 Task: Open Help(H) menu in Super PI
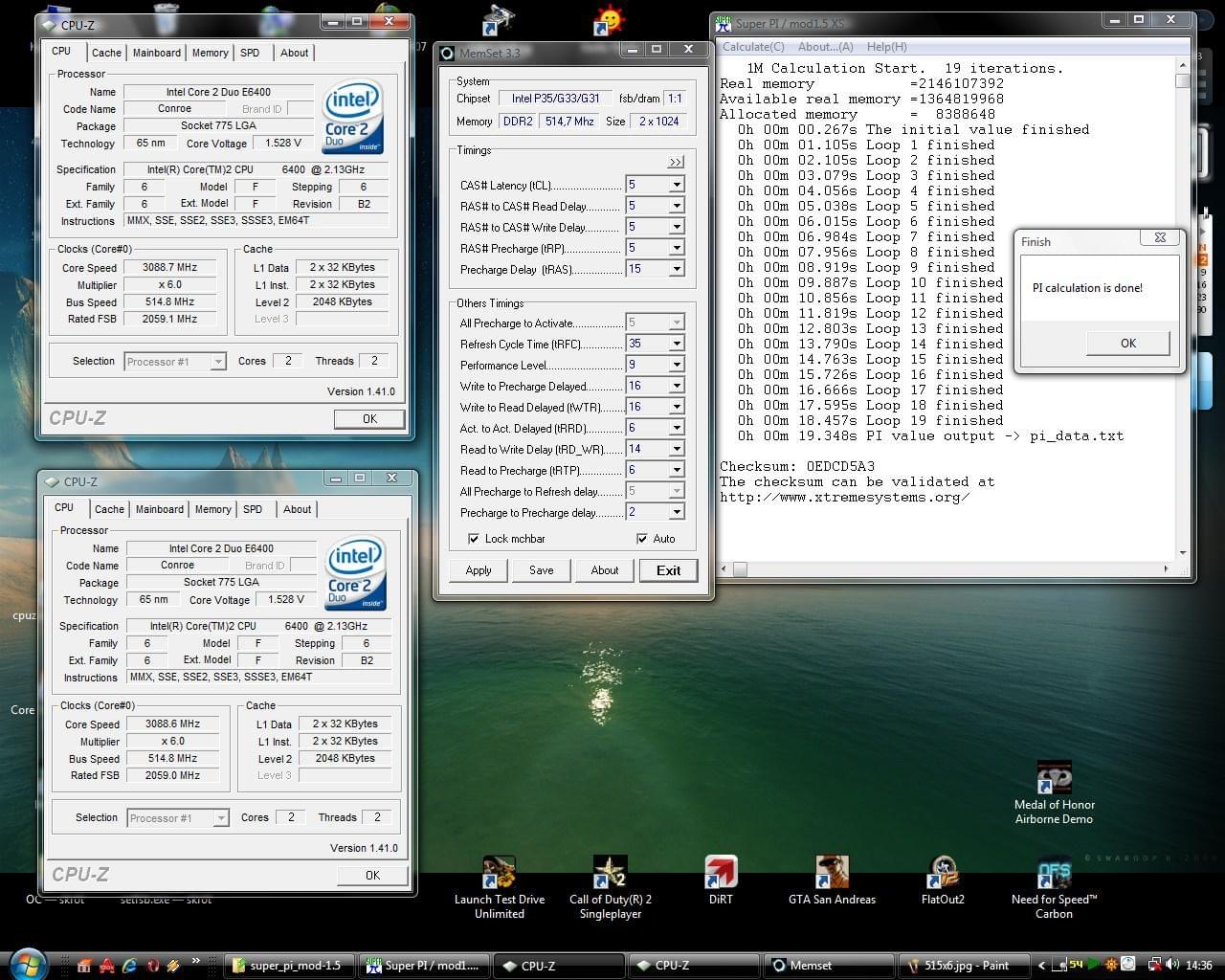tap(886, 47)
